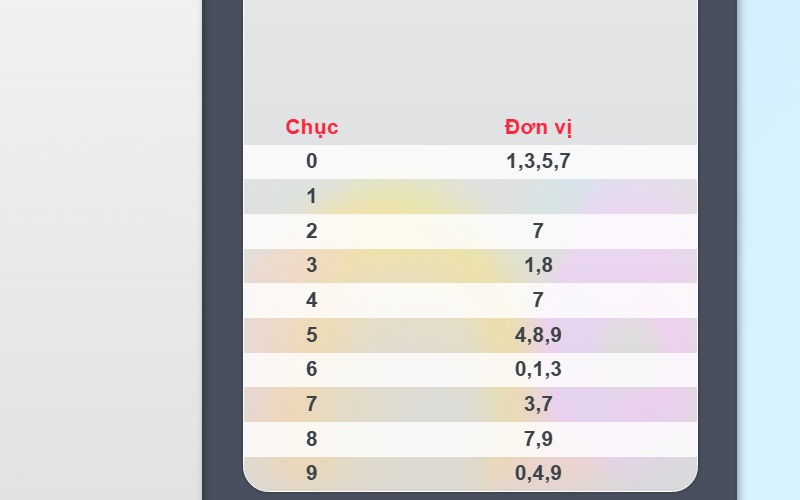Screen dimensions: 800x500
Task: Select tens digit 6 in Chục column
Action: [312, 369]
